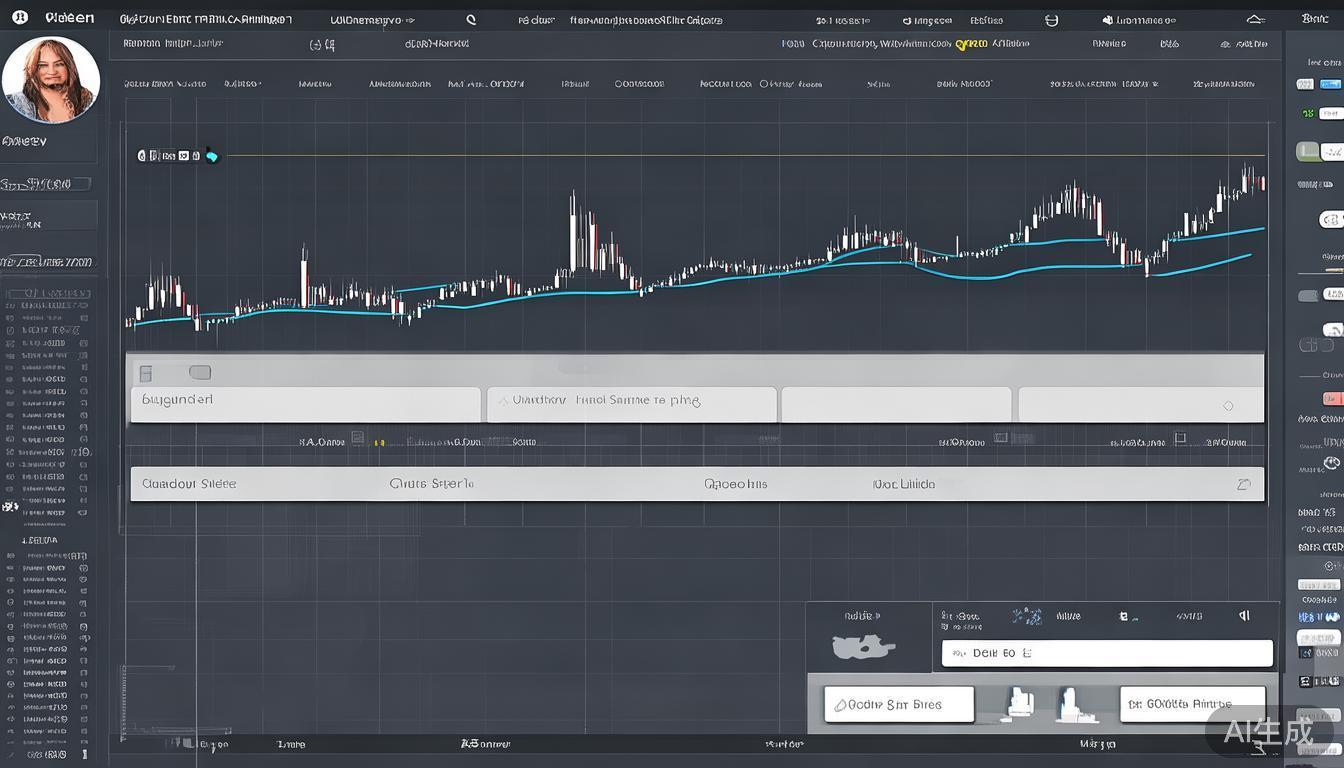Expand the up chevron in the top bar

click(1254, 19)
